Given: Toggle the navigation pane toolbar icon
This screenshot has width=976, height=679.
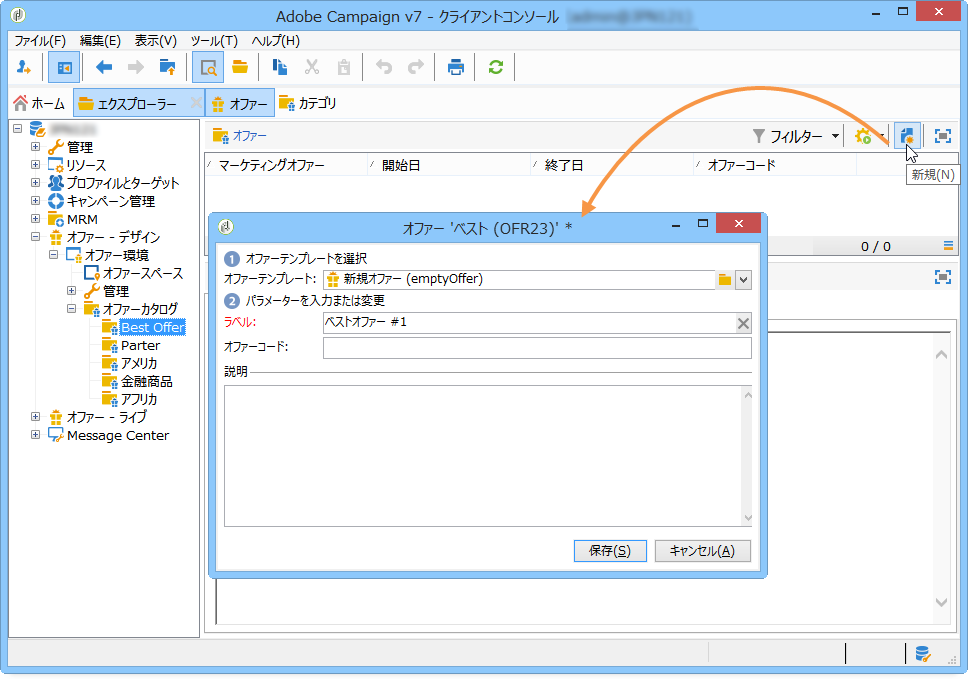Looking at the screenshot, I should [x=64, y=67].
